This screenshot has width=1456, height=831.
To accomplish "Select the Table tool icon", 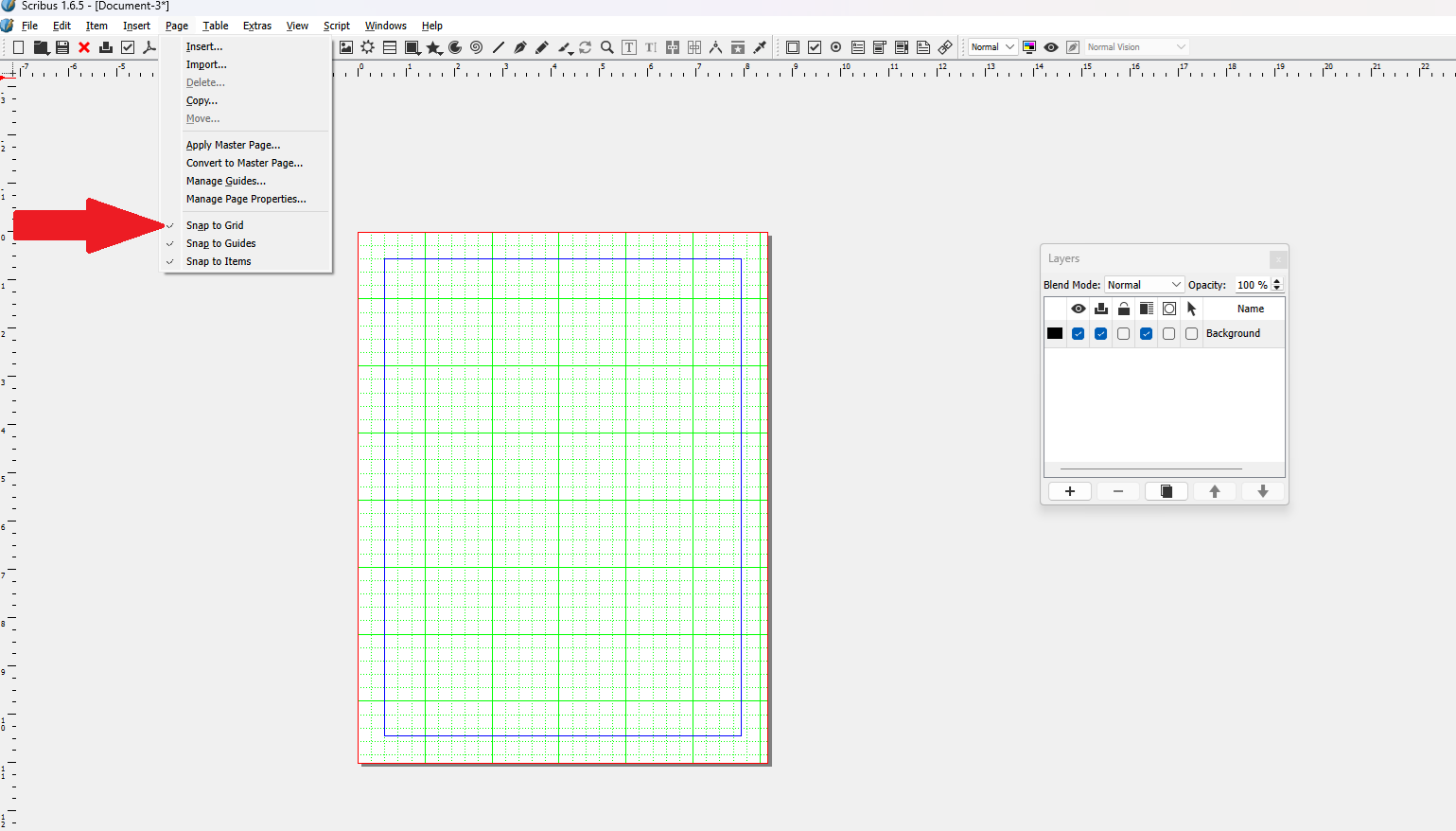I will [x=390, y=47].
